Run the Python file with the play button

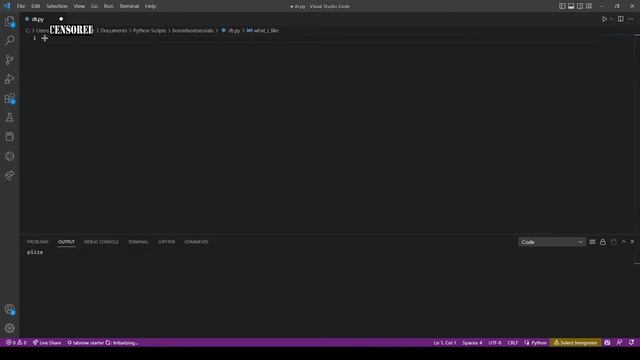(604, 19)
